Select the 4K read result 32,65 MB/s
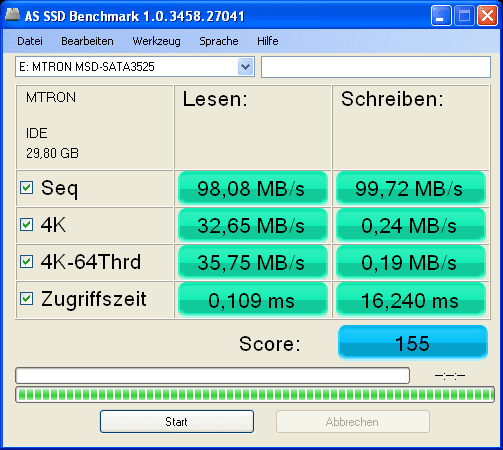Screen dimensions: 503x450 pos(253,225)
